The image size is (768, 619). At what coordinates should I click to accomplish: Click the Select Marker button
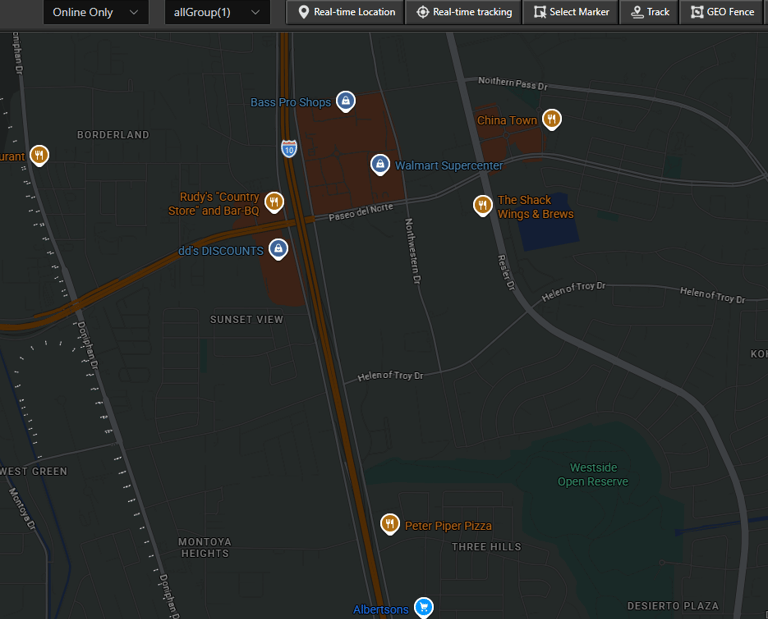tap(571, 12)
